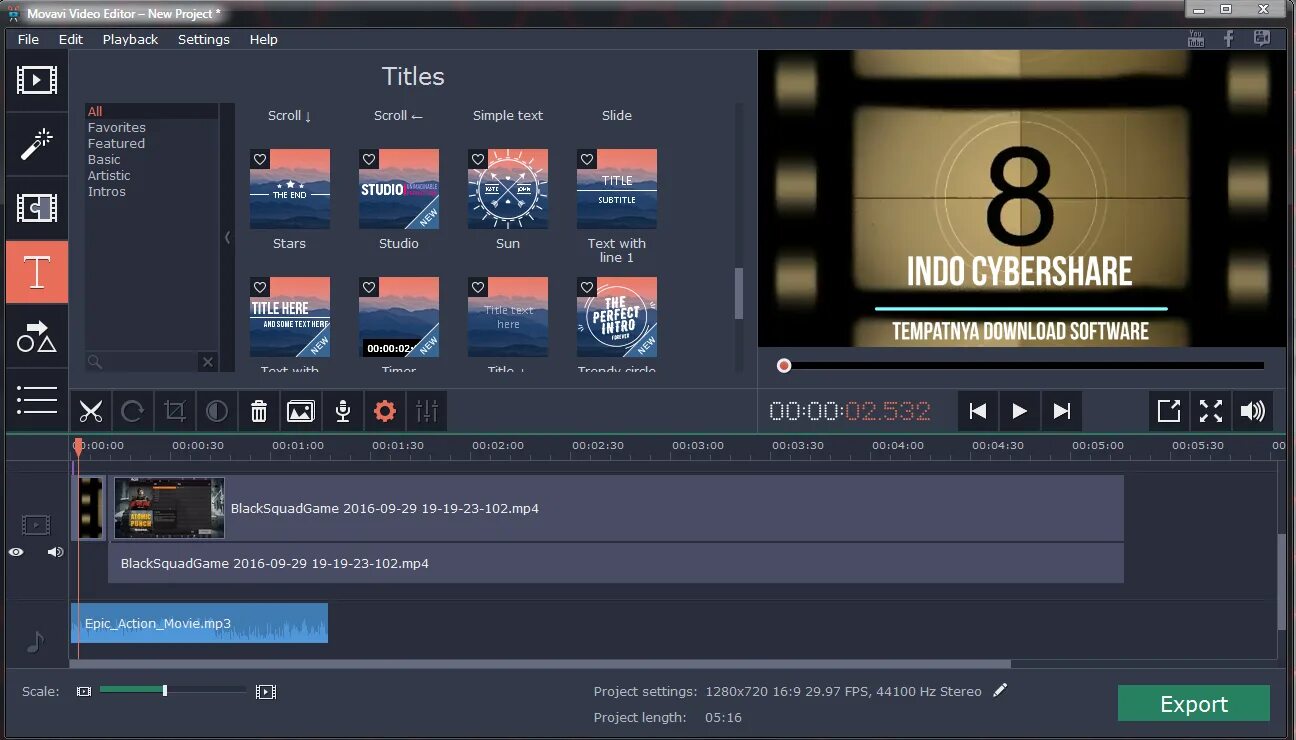Open the Edit menu
The image size is (1296, 740).
pyautogui.click(x=71, y=39)
